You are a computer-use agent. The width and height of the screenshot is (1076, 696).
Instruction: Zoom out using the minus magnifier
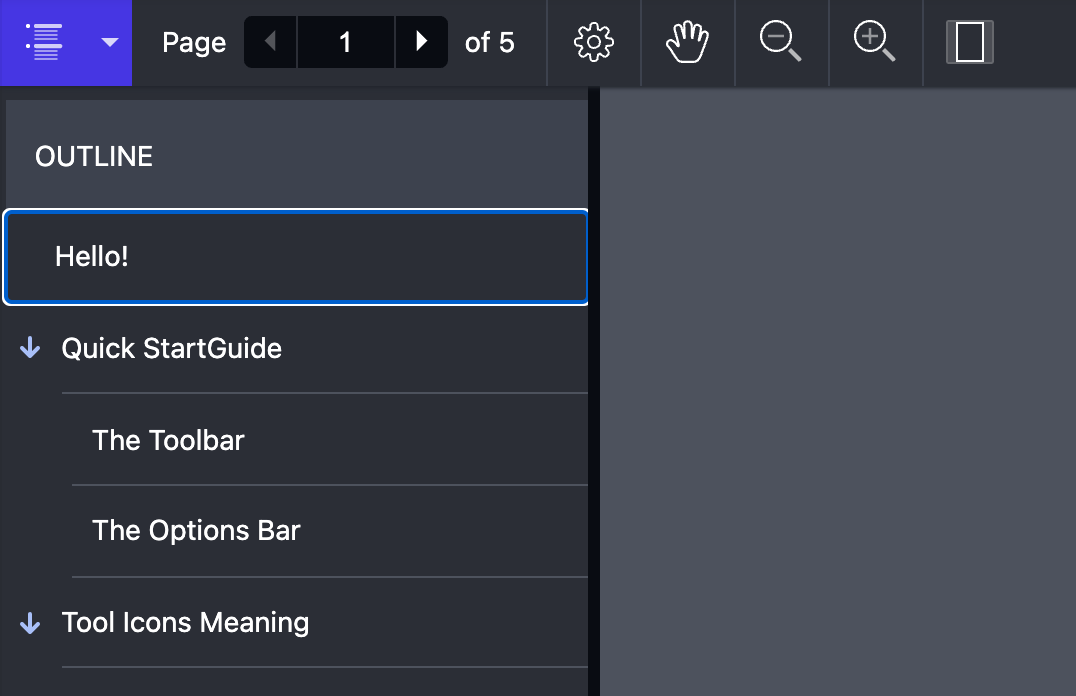click(780, 42)
